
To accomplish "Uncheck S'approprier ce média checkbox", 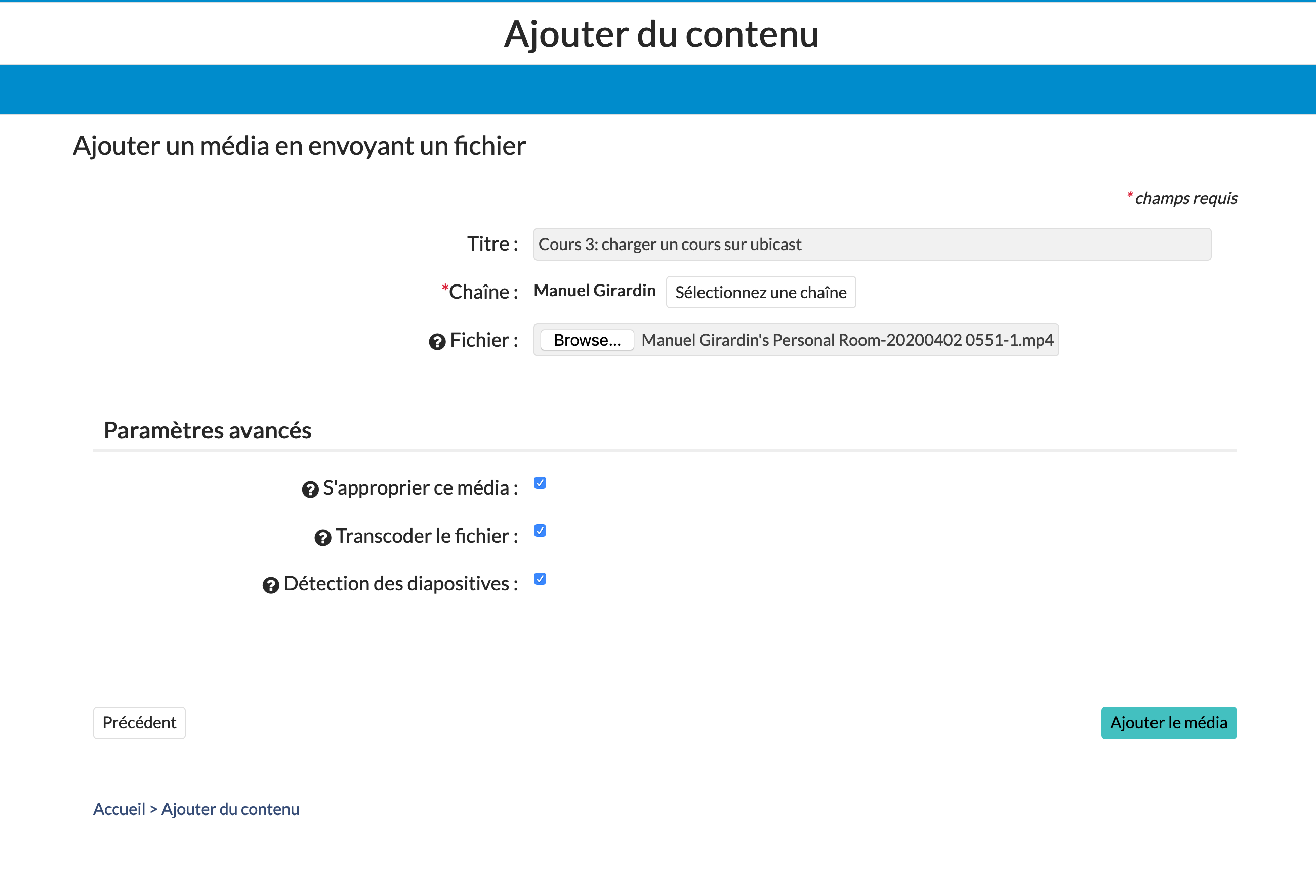I will click(540, 483).
